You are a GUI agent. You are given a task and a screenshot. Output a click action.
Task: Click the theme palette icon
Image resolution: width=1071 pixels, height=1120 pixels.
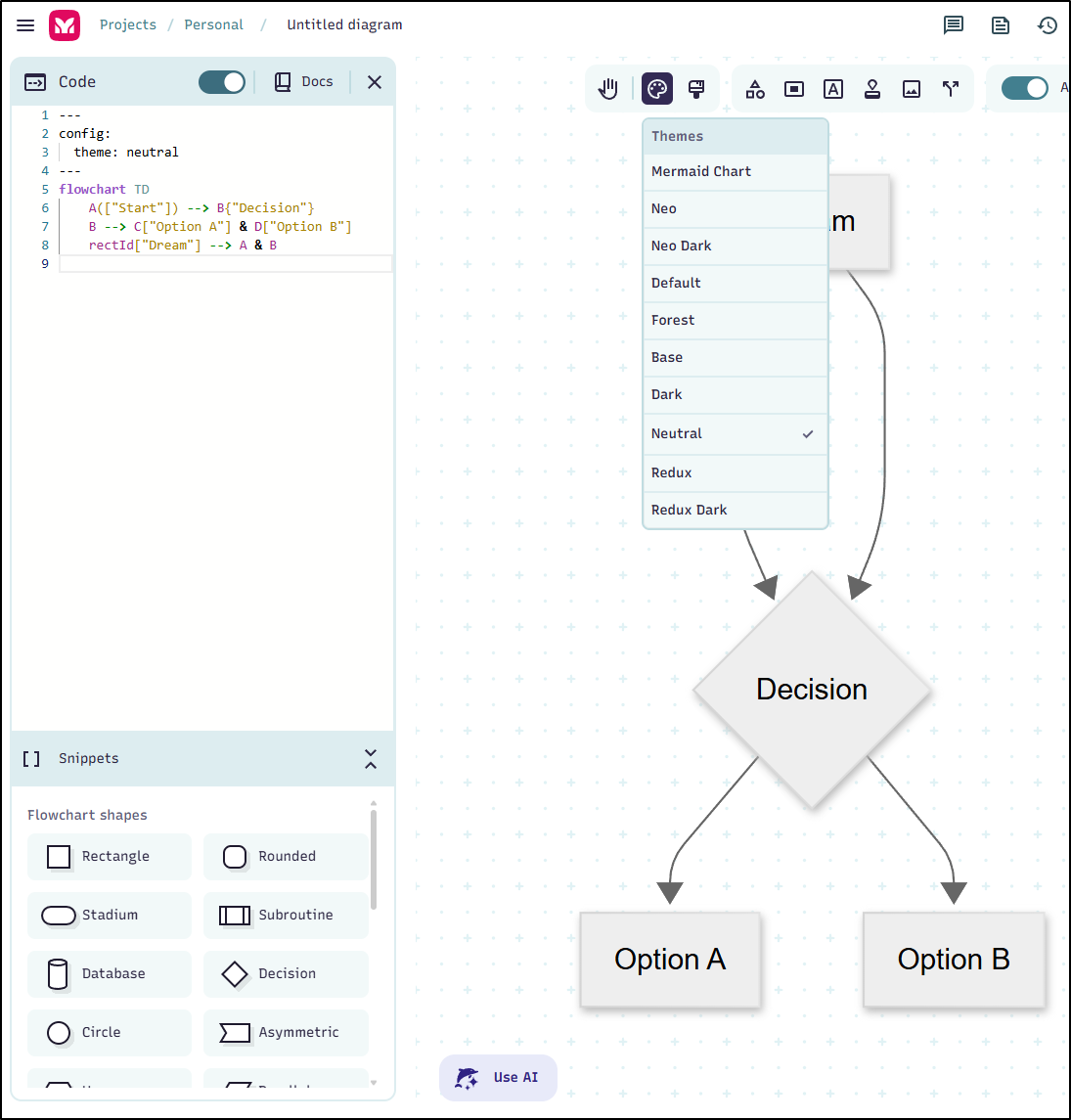(x=657, y=89)
